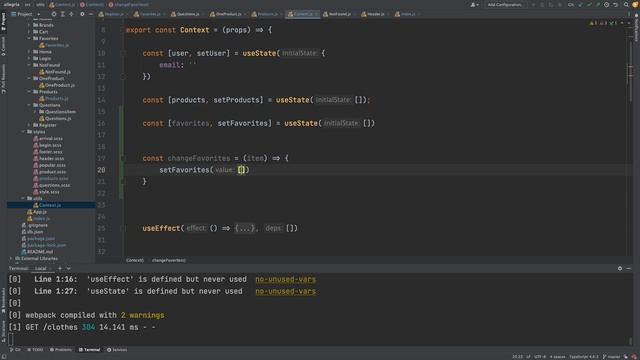The height and width of the screenshot is (360, 640).
Task: Click second no-unused-vars link in terminal
Action: point(285,291)
